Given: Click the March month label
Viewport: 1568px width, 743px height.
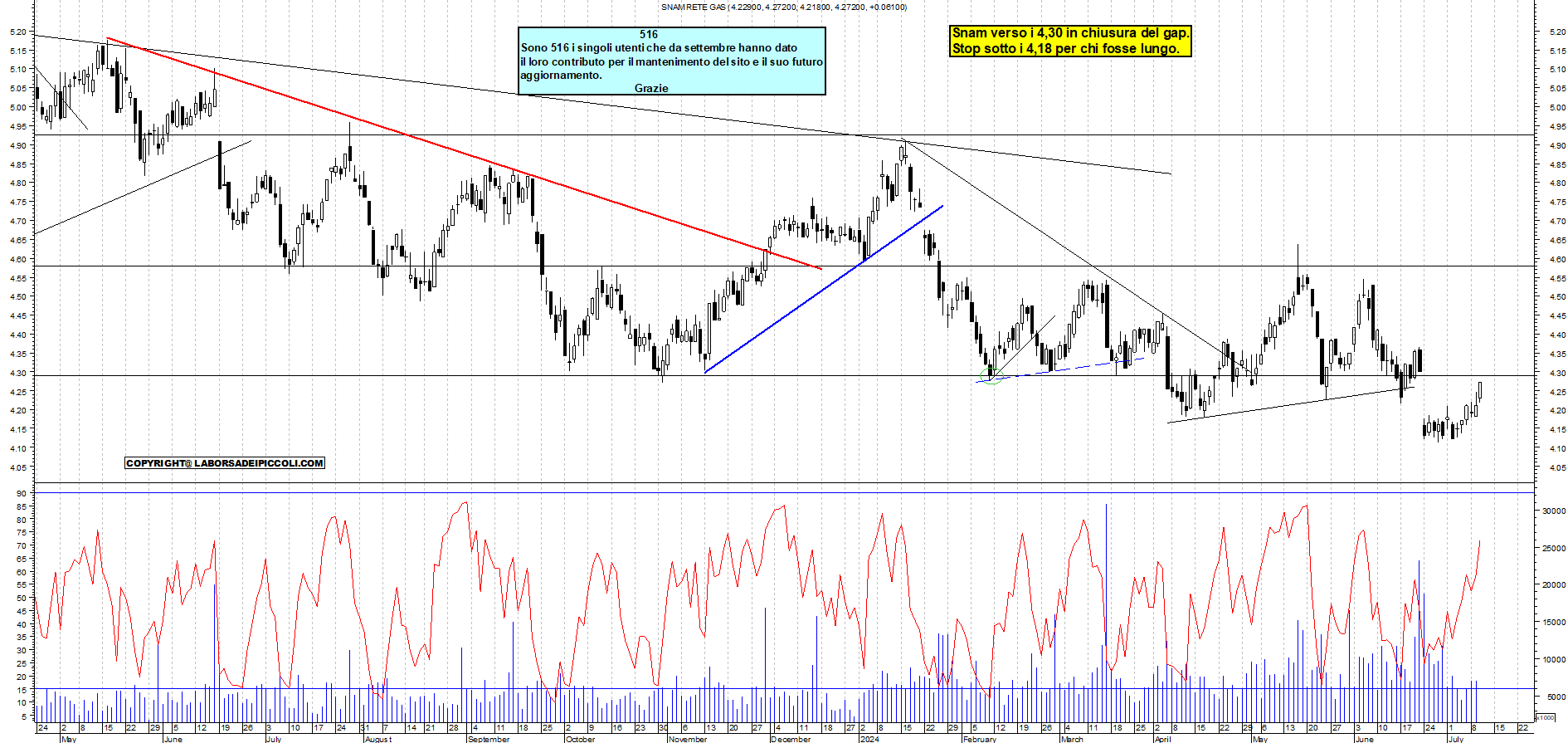Looking at the screenshot, I should coord(1072,739).
